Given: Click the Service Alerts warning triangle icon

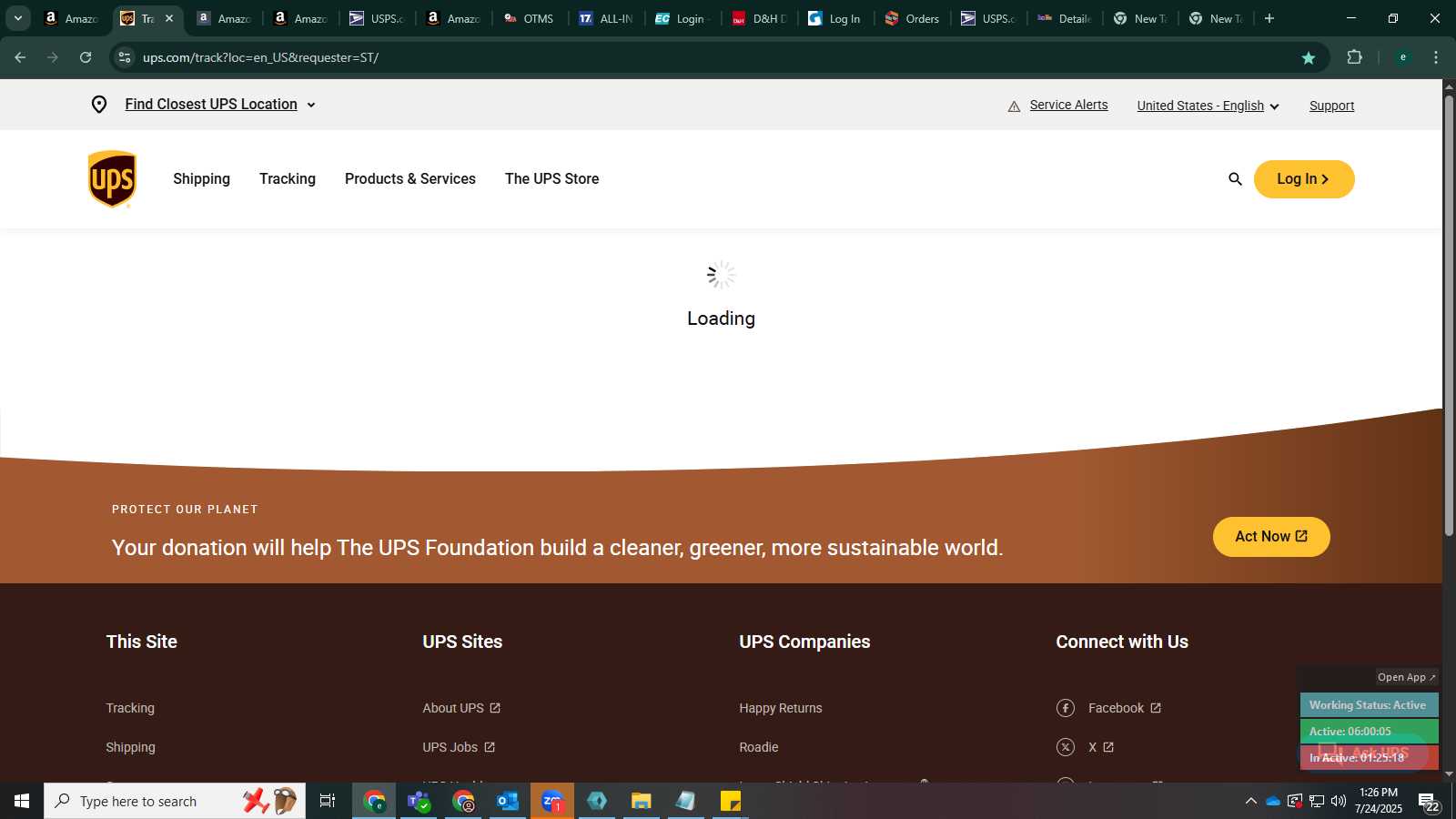Looking at the screenshot, I should pyautogui.click(x=1014, y=106).
